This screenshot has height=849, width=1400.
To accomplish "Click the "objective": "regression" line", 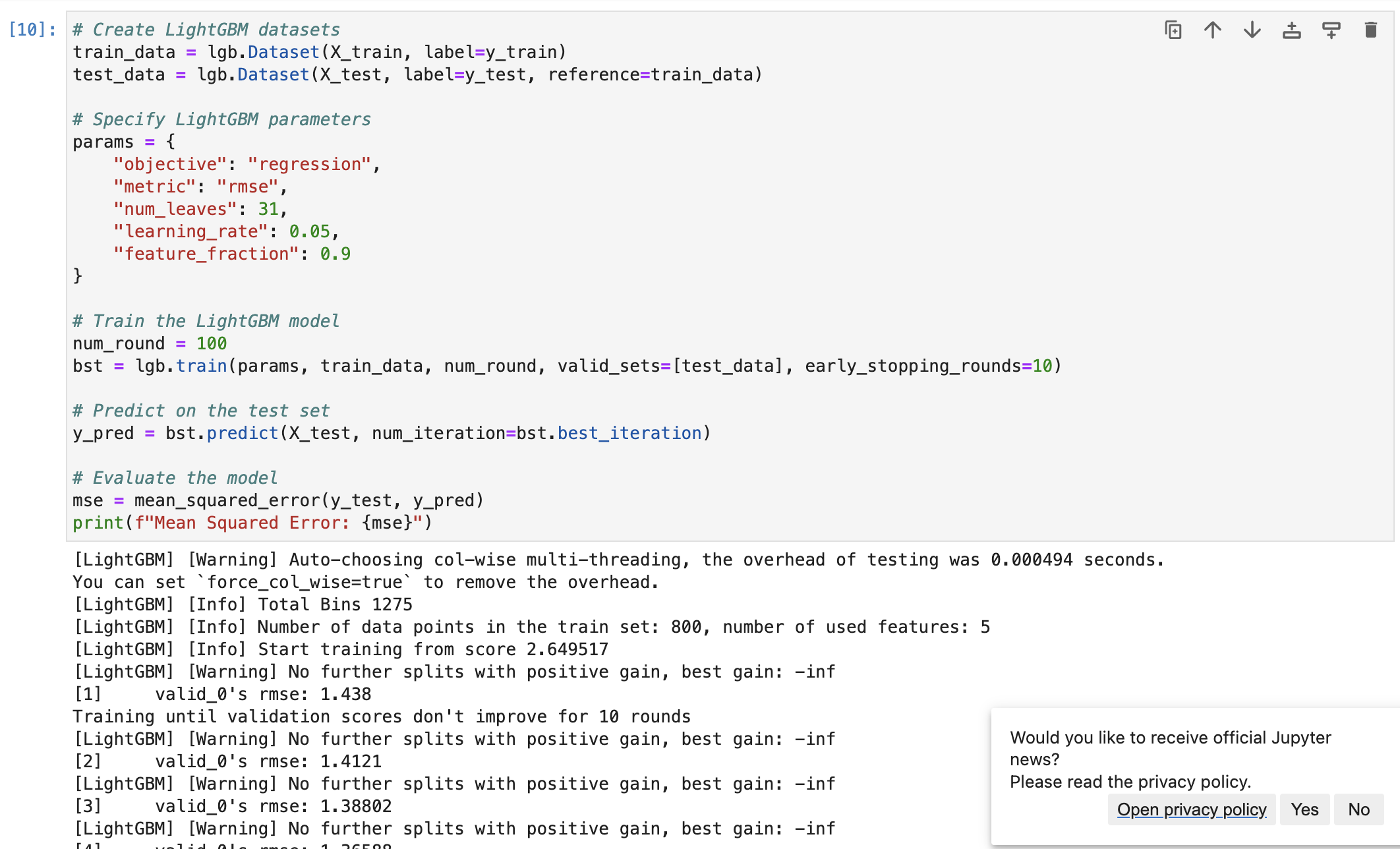I will (x=247, y=164).
